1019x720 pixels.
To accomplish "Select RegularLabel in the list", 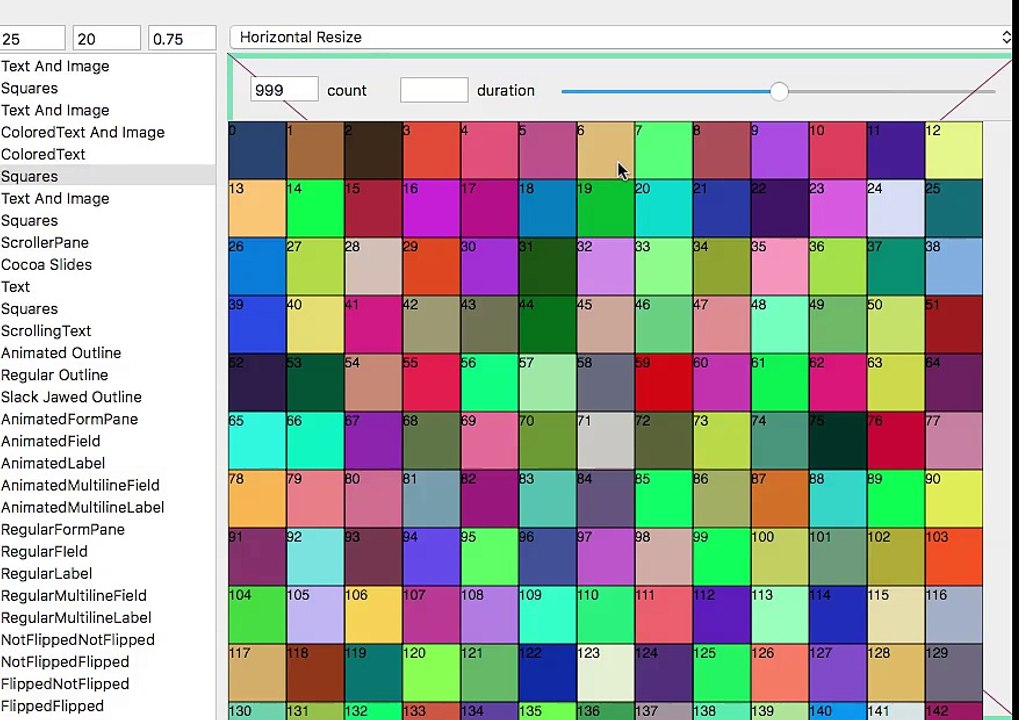I will click(x=107, y=574).
